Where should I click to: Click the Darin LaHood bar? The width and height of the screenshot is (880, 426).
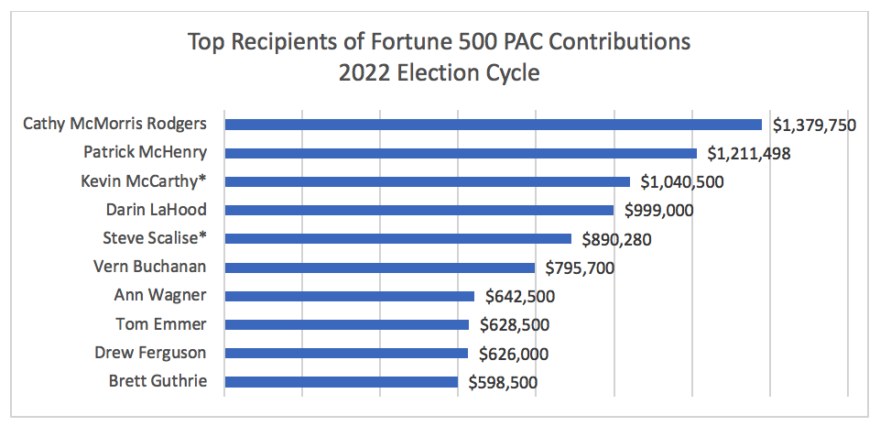tap(419, 210)
